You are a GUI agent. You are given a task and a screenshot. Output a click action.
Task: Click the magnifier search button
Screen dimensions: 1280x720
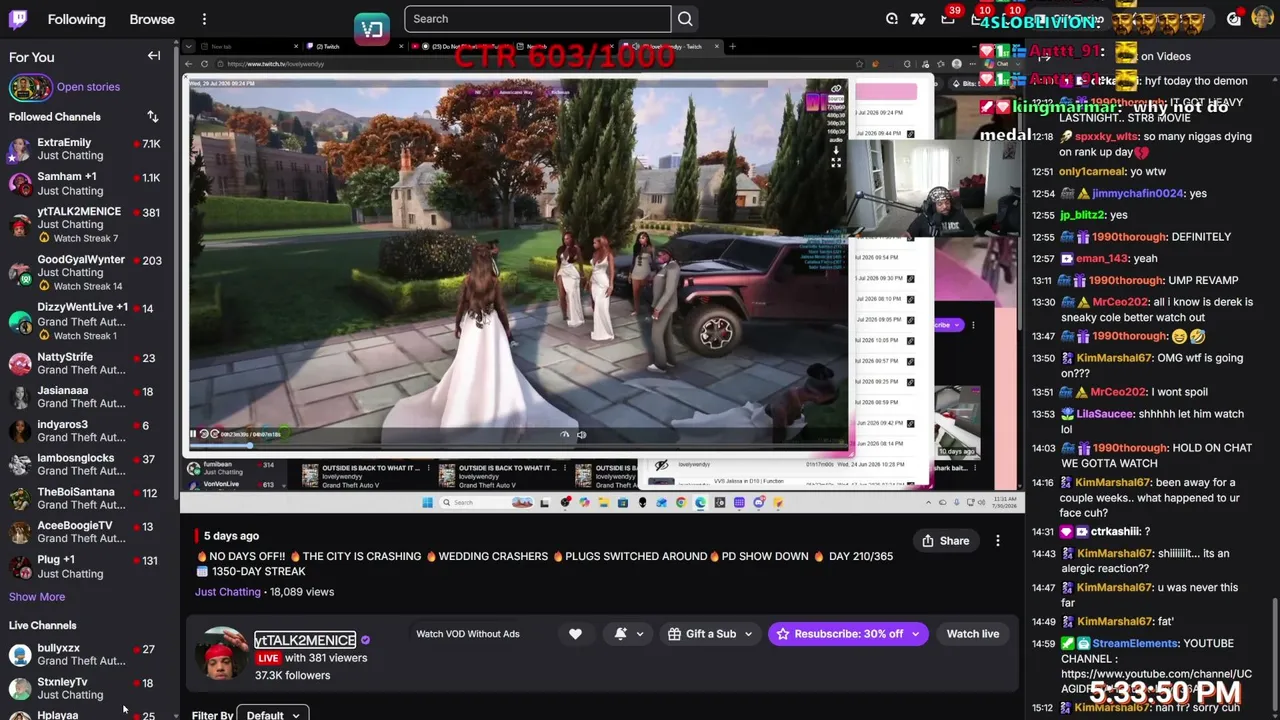coord(685,19)
